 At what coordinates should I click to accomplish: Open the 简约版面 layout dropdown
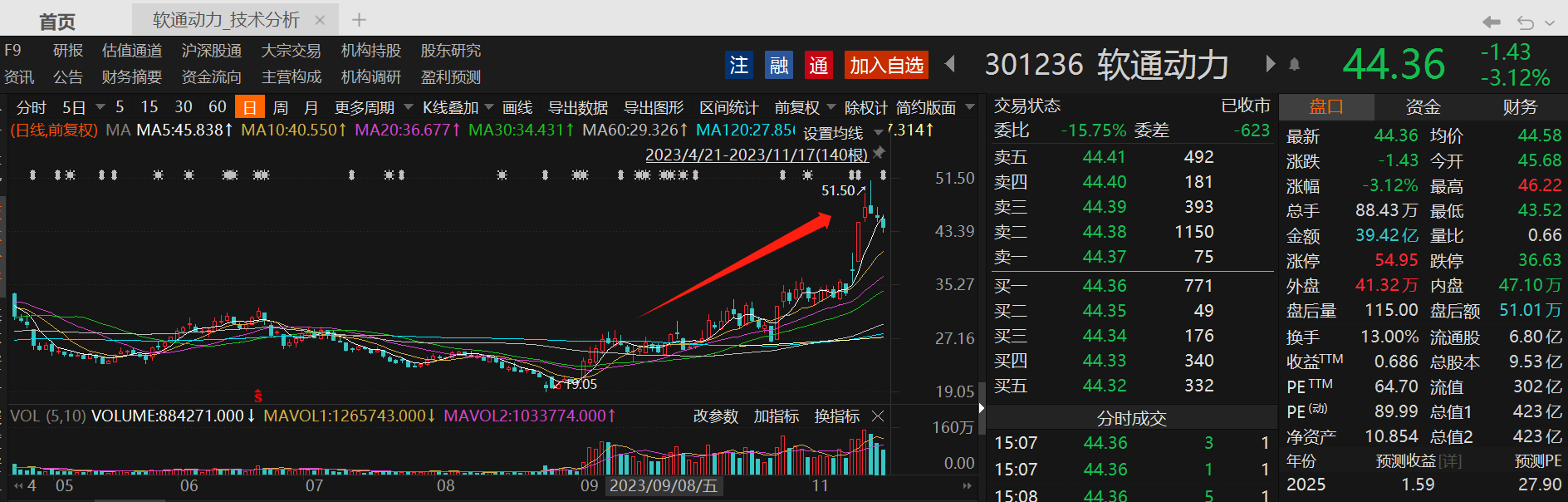click(x=969, y=107)
